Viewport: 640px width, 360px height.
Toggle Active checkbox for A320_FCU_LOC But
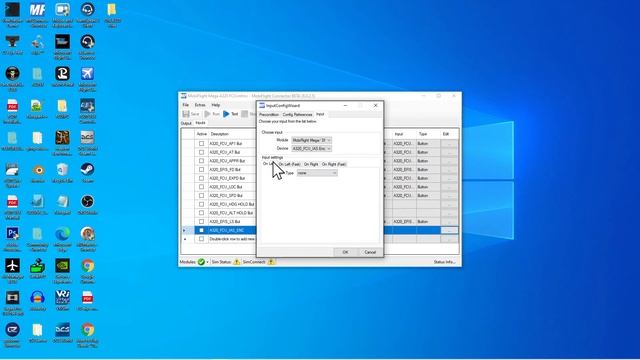[201, 187]
